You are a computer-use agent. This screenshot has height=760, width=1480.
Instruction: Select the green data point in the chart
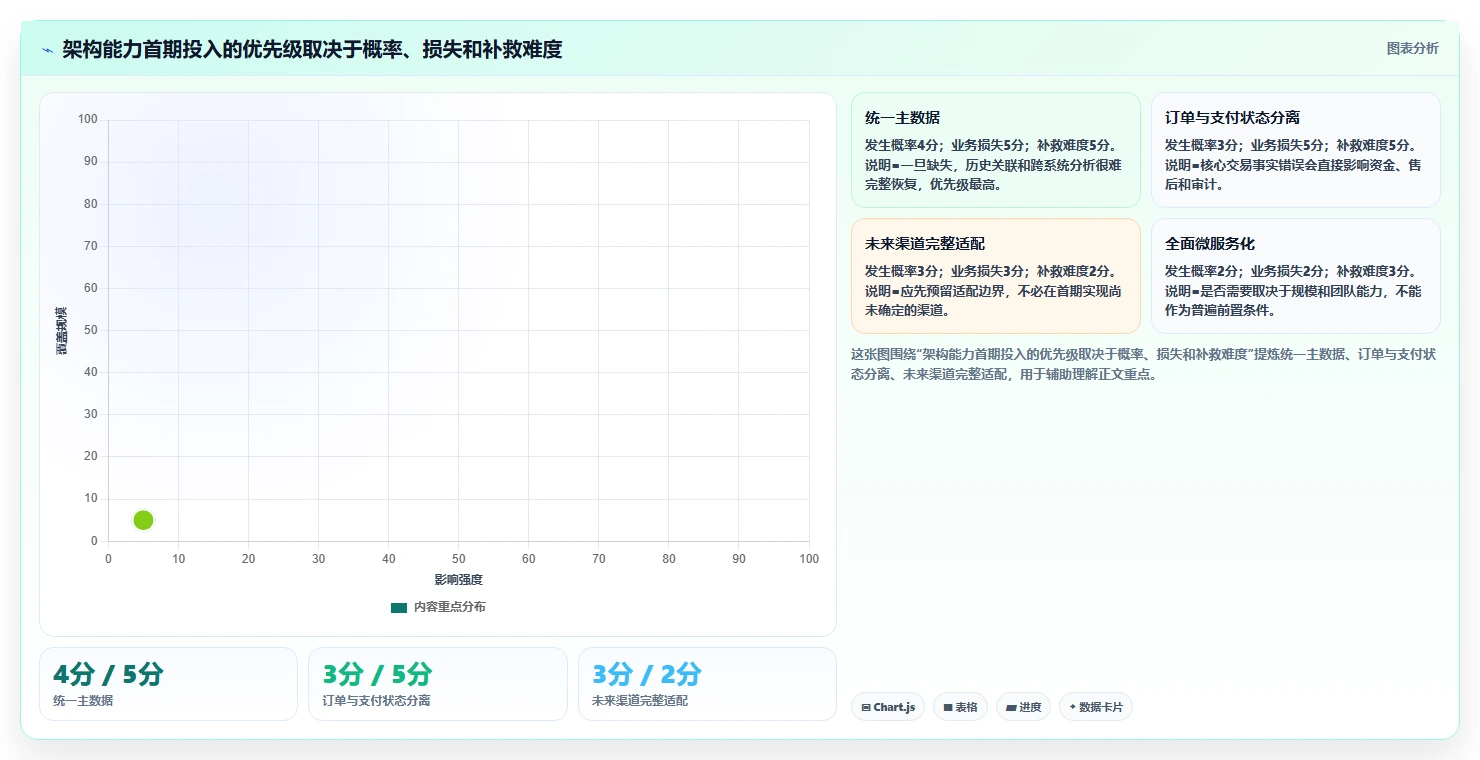point(143,520)
